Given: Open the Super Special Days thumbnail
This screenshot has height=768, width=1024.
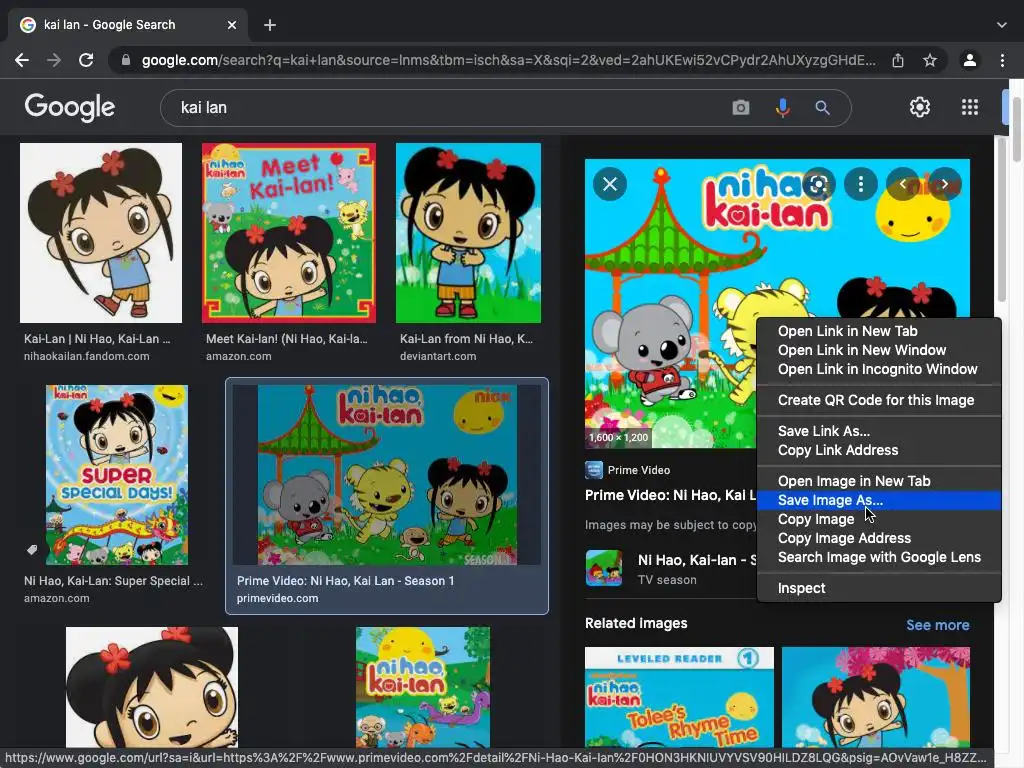Looking at the screenshot, I should 117,475.
